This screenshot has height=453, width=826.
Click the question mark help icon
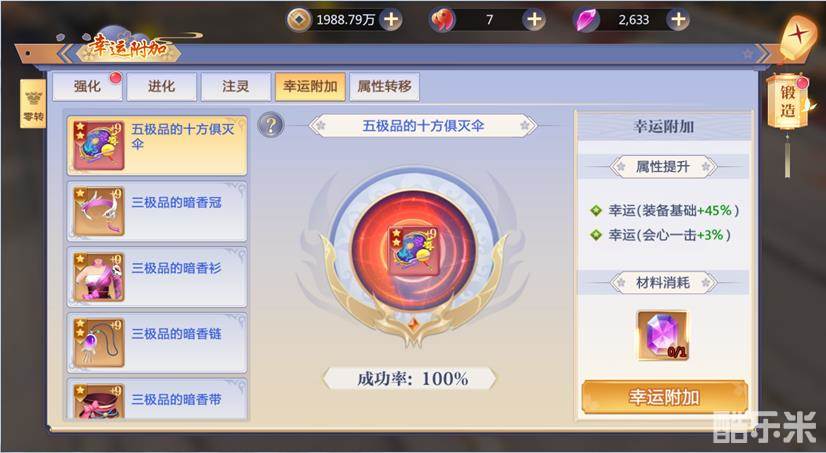click(271, 125)
